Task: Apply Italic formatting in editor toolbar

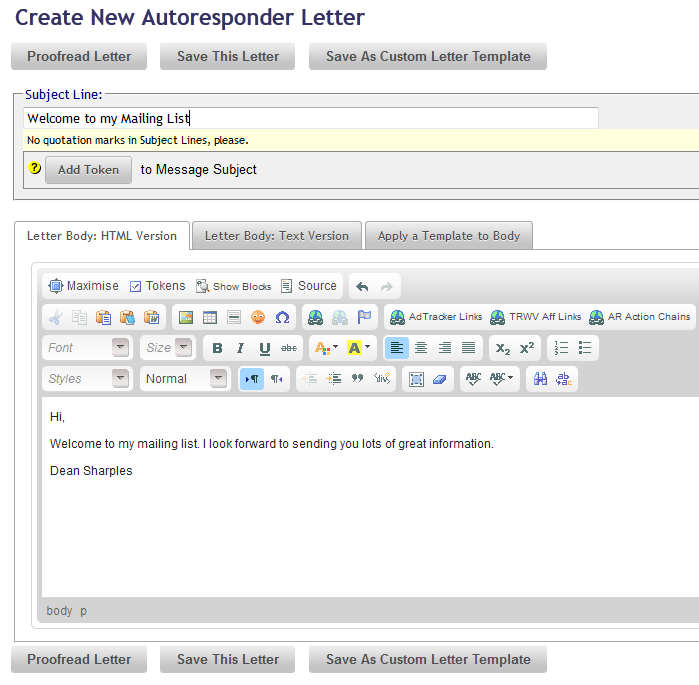Action: click(x=240, y=348)
